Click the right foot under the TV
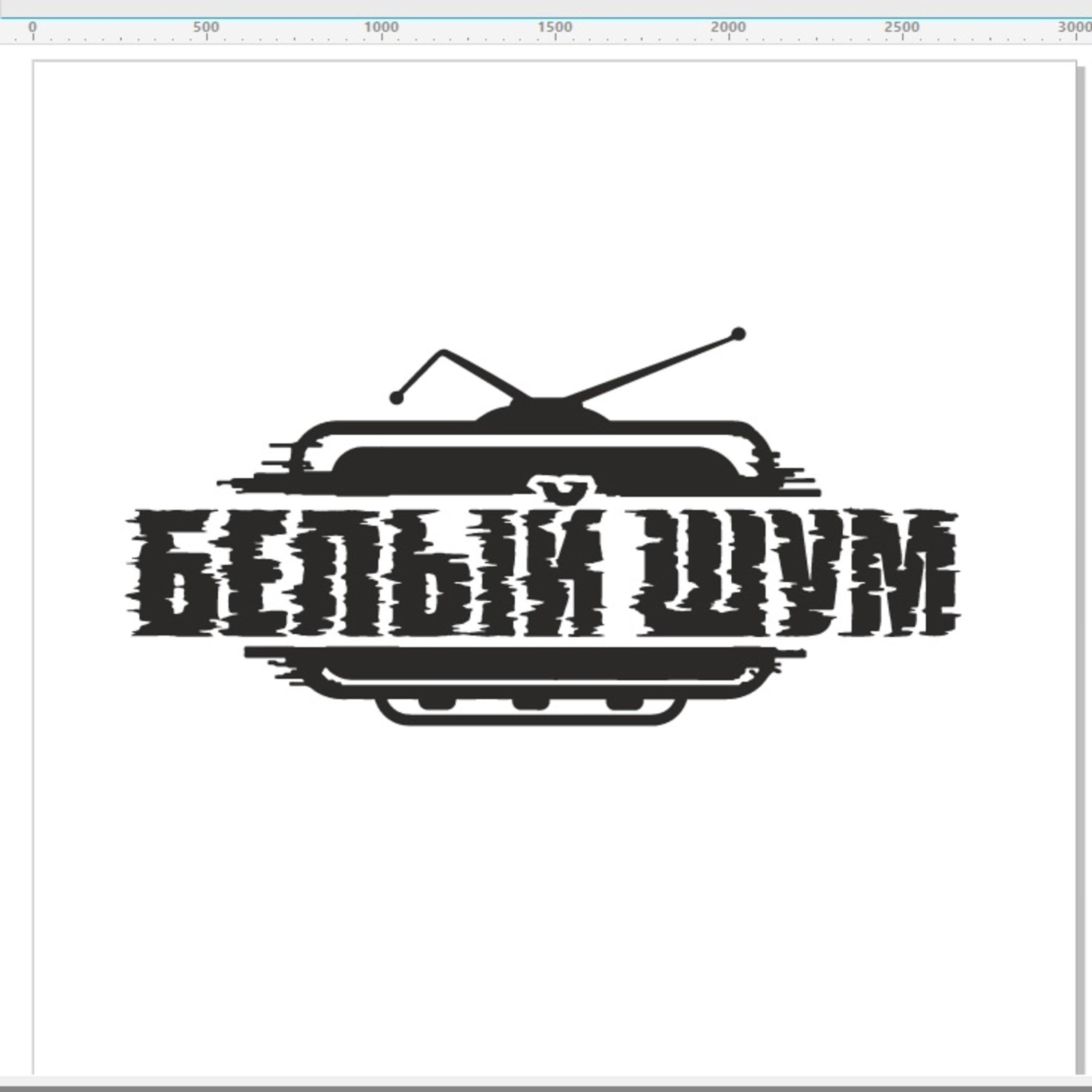Screen dimensions: 1092x1092 coord(625,703)
